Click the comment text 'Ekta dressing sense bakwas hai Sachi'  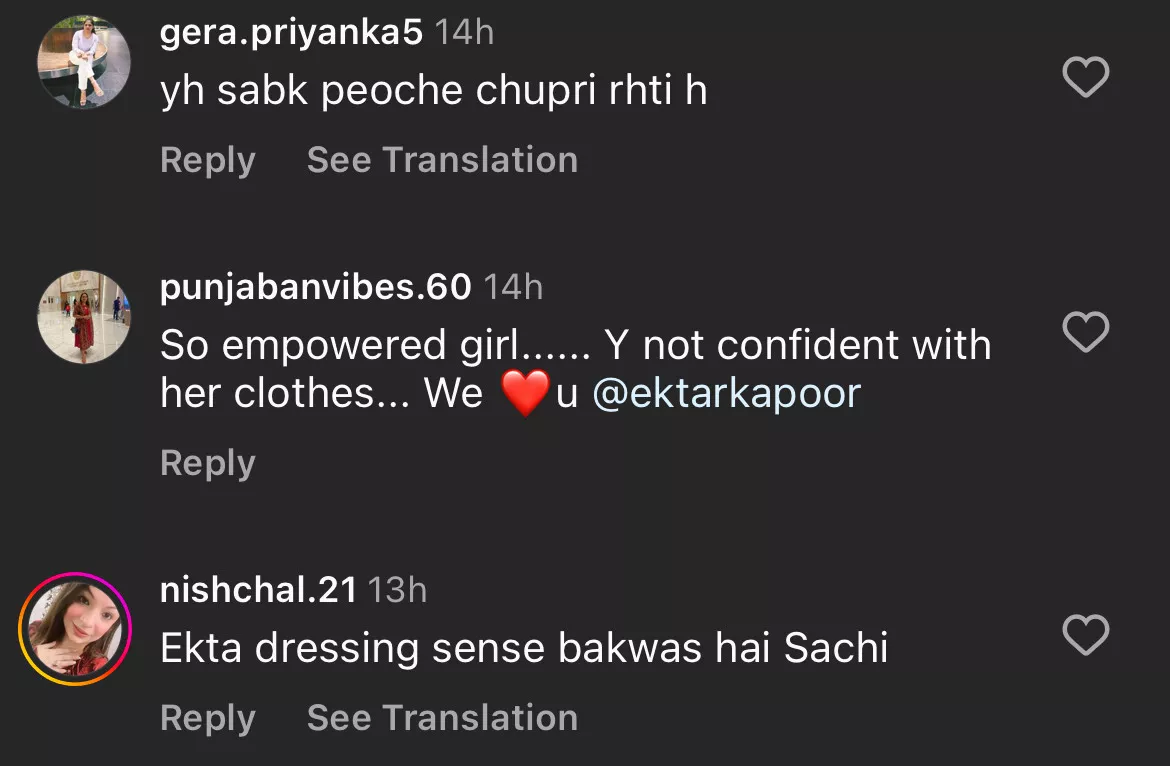tap(524, 649)
